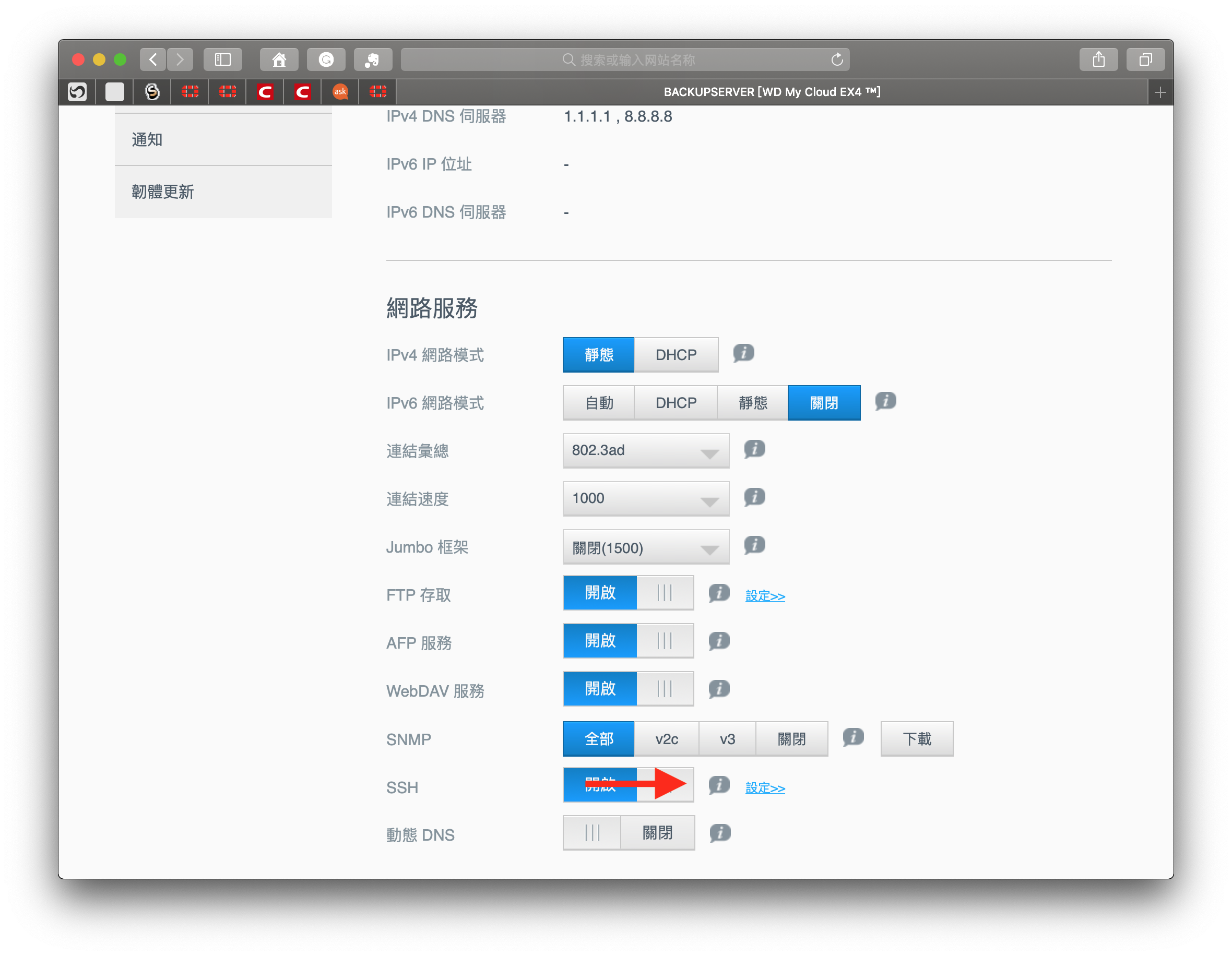Screen dimensions: 1232x956
Task: Toggle the AFP 服務 switch
Action: [x=629, y=641]
